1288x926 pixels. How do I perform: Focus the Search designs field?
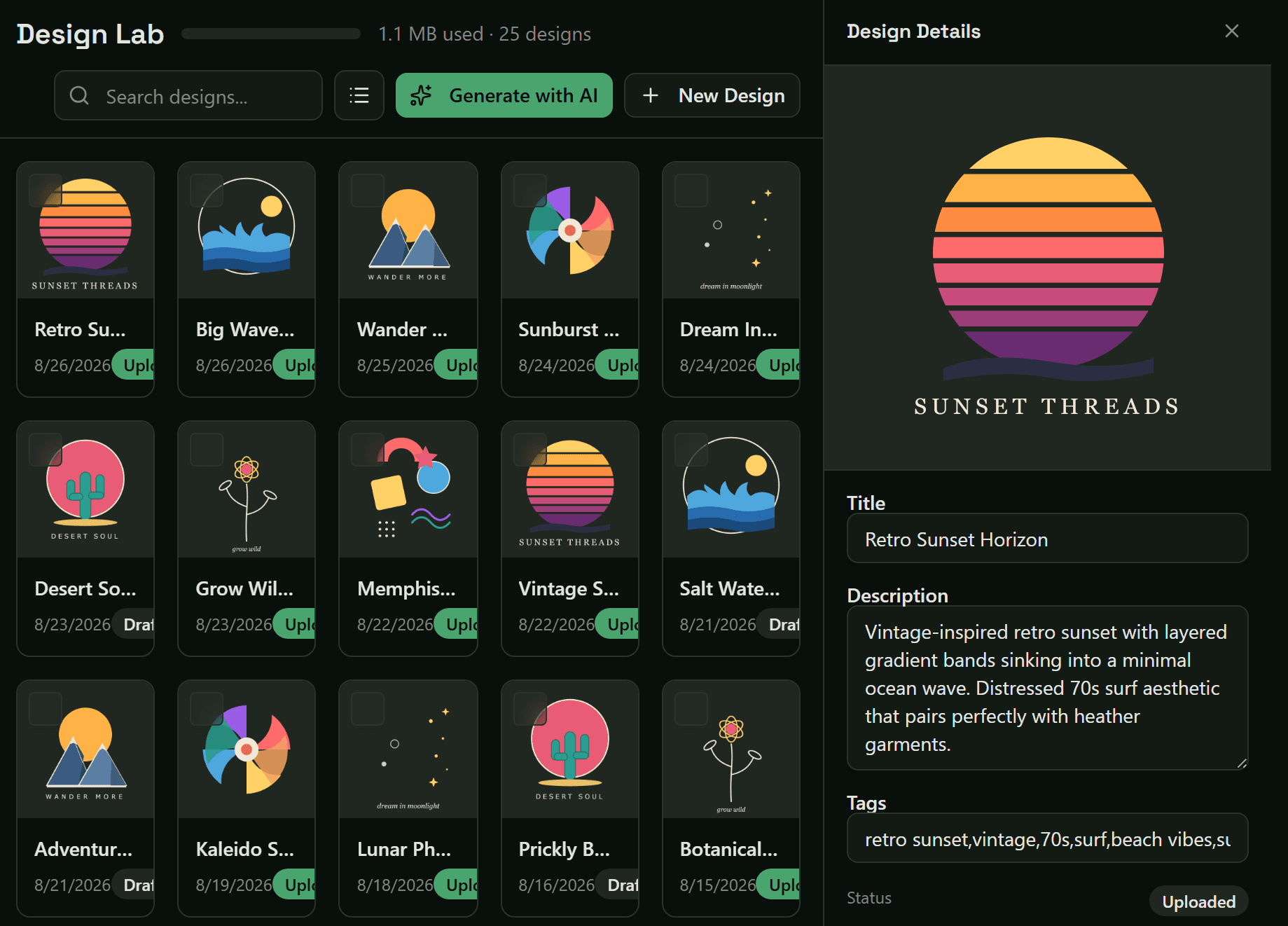(x=188, y=95)
